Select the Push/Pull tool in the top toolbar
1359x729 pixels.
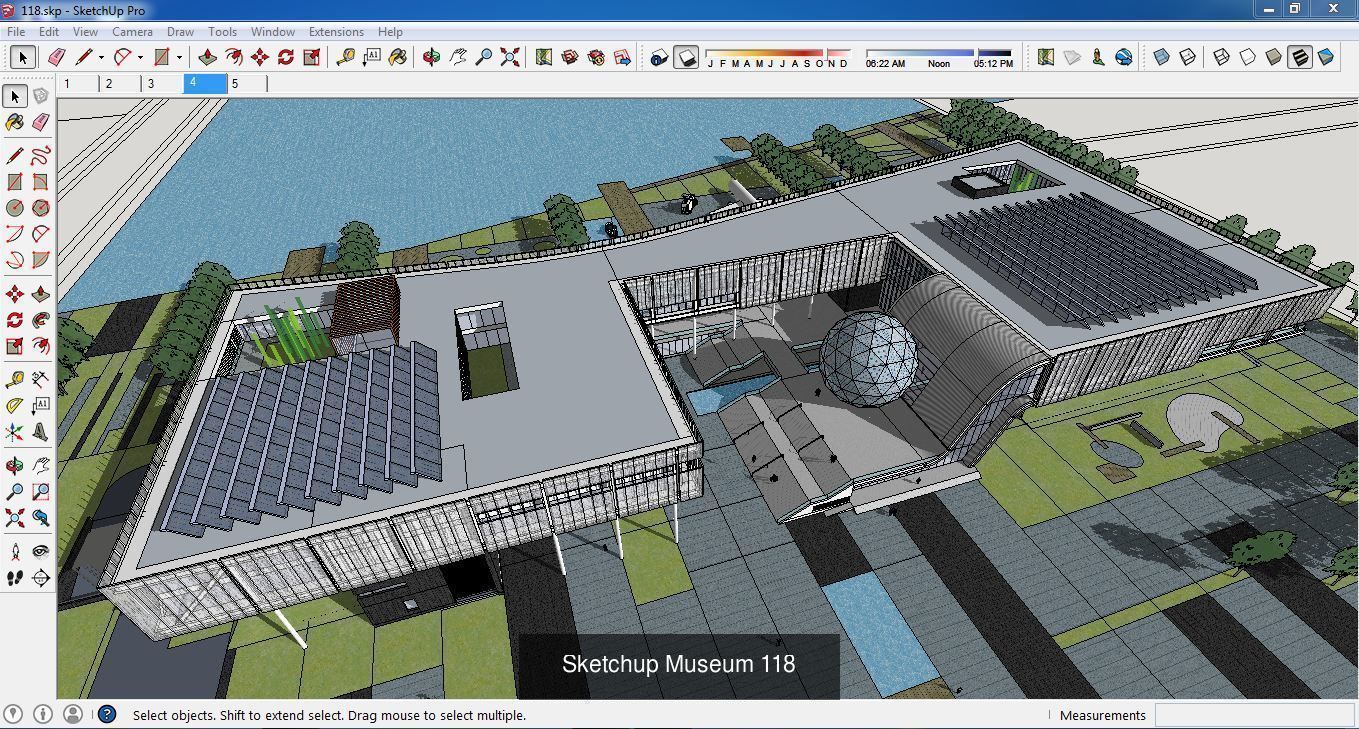pos(208,57)
